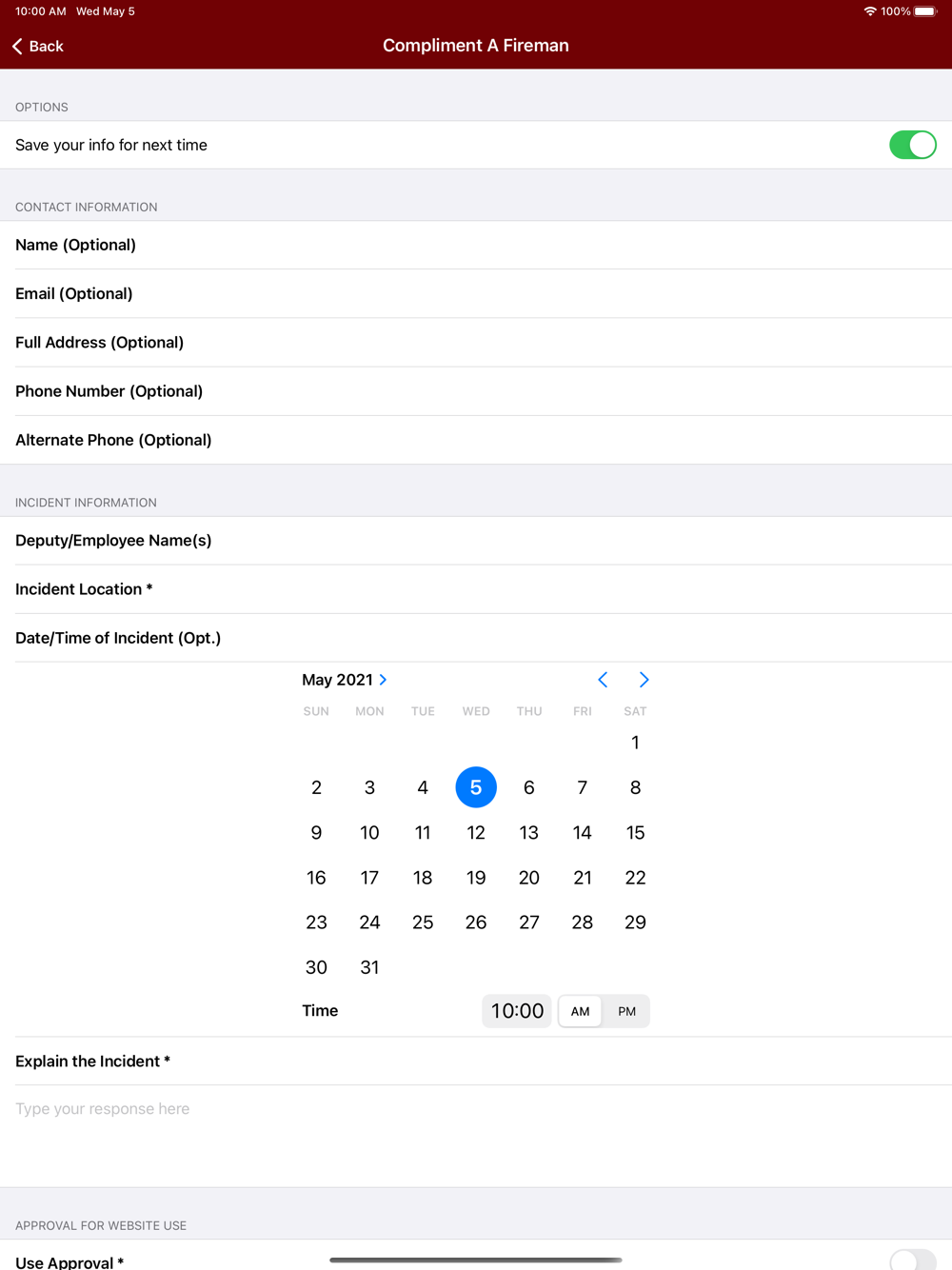The height and width of the screenshot is (1270, 952).
Task: Choose the highlighted date 5
Action: coord(476,787)
